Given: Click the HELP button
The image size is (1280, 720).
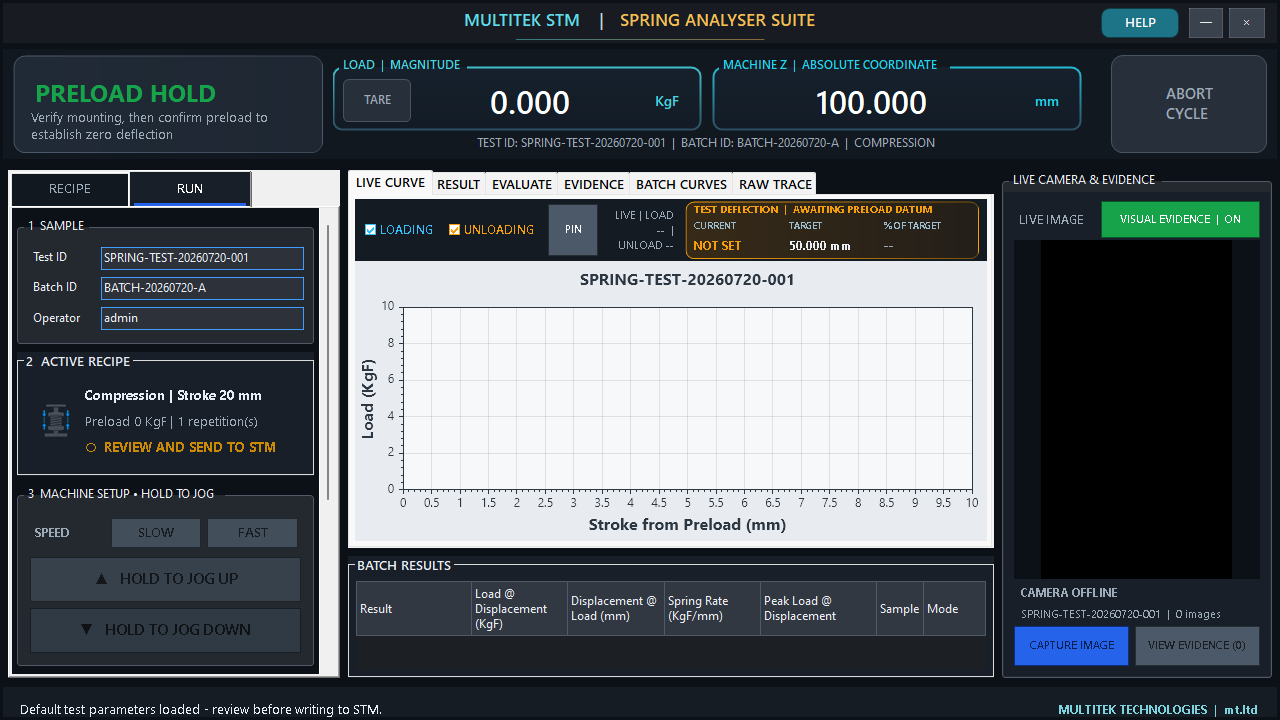Looking at the screenshot, I should pyautogui.click(x=1140, y=23).
